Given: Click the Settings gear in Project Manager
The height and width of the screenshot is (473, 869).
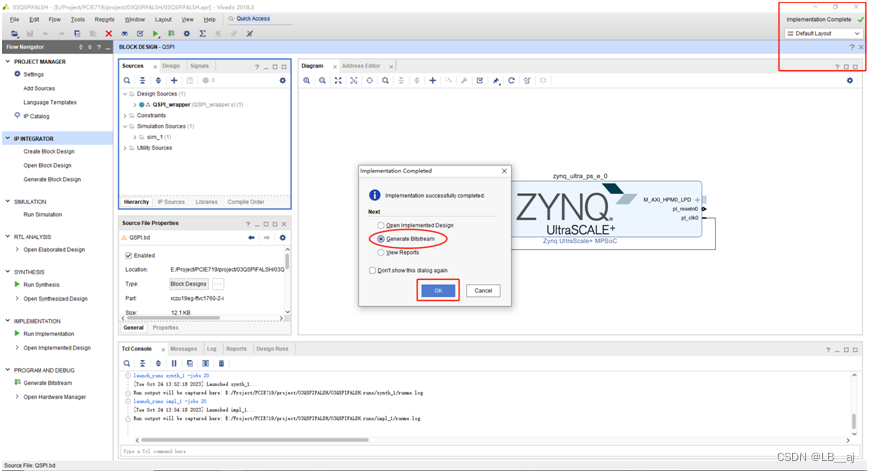Looking at the screenshot, I should click(x=17, y=74).
